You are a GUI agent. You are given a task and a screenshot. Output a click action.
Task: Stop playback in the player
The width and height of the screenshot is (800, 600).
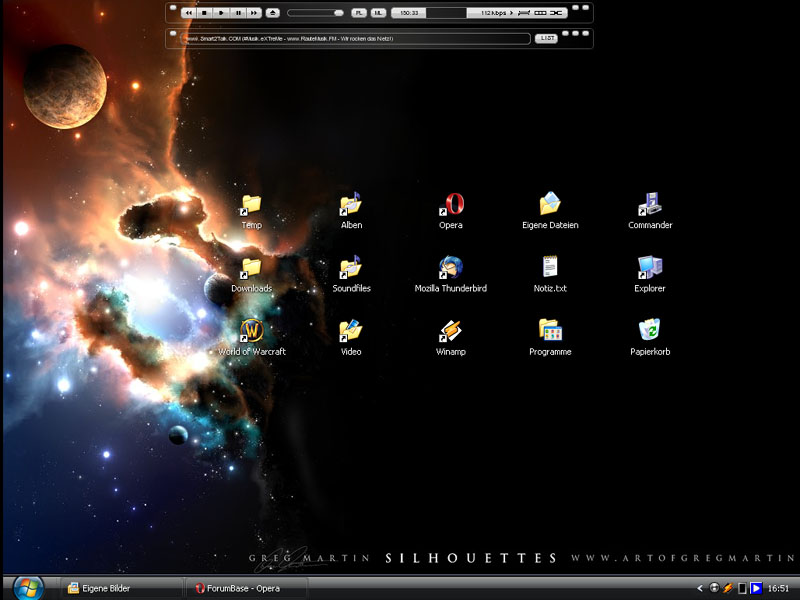tap(205, 13)
